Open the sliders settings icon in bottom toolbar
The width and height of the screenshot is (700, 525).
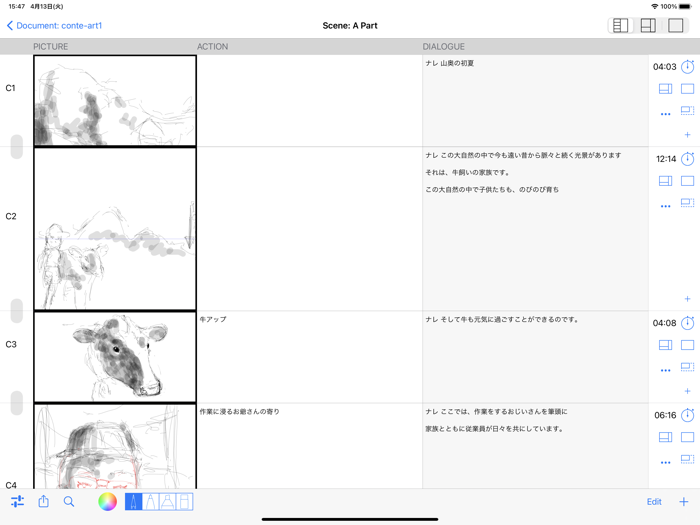17,501
